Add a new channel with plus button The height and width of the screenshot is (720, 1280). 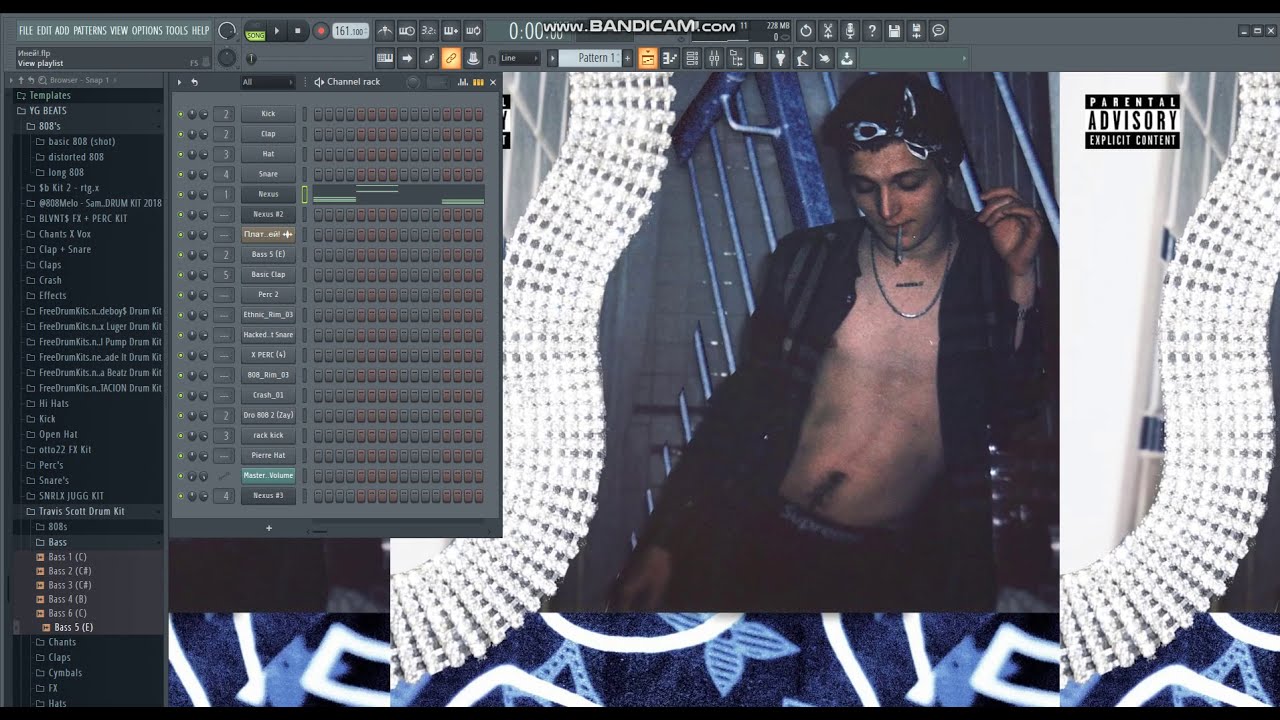coord(268,528)
